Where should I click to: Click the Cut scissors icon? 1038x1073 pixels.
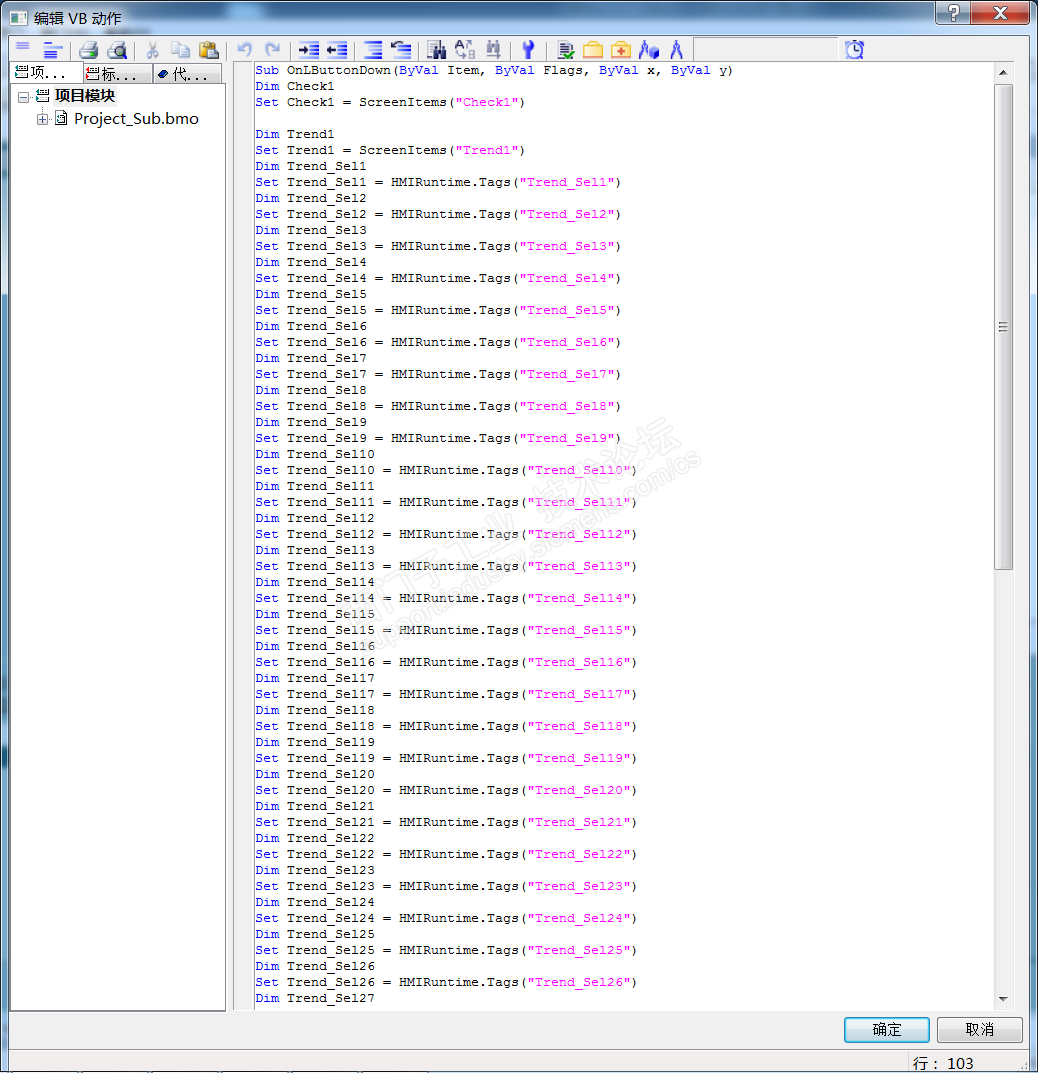[153, 49]
